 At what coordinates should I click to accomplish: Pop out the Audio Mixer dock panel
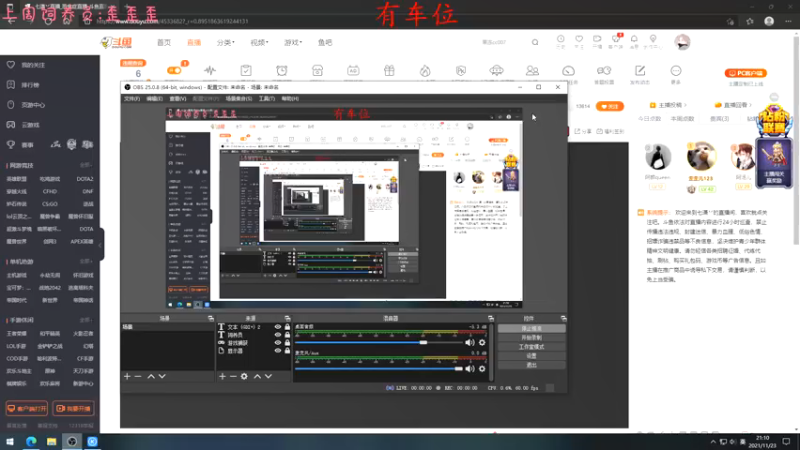(x=491, y=318)
